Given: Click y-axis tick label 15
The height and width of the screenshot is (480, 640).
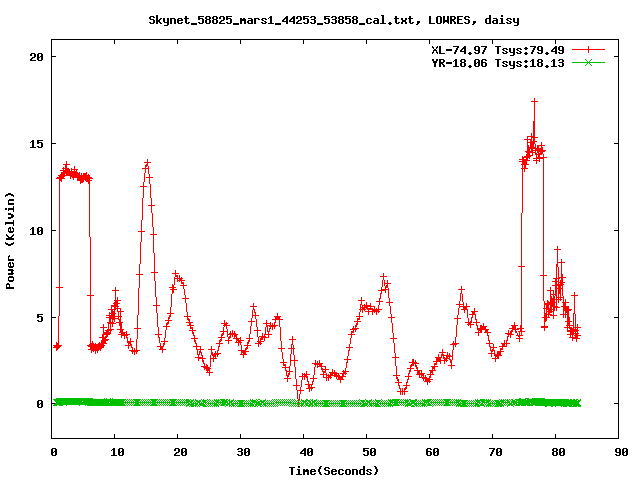Looking at the screenshot, I should pyautogui.click(x=36, y=144).
